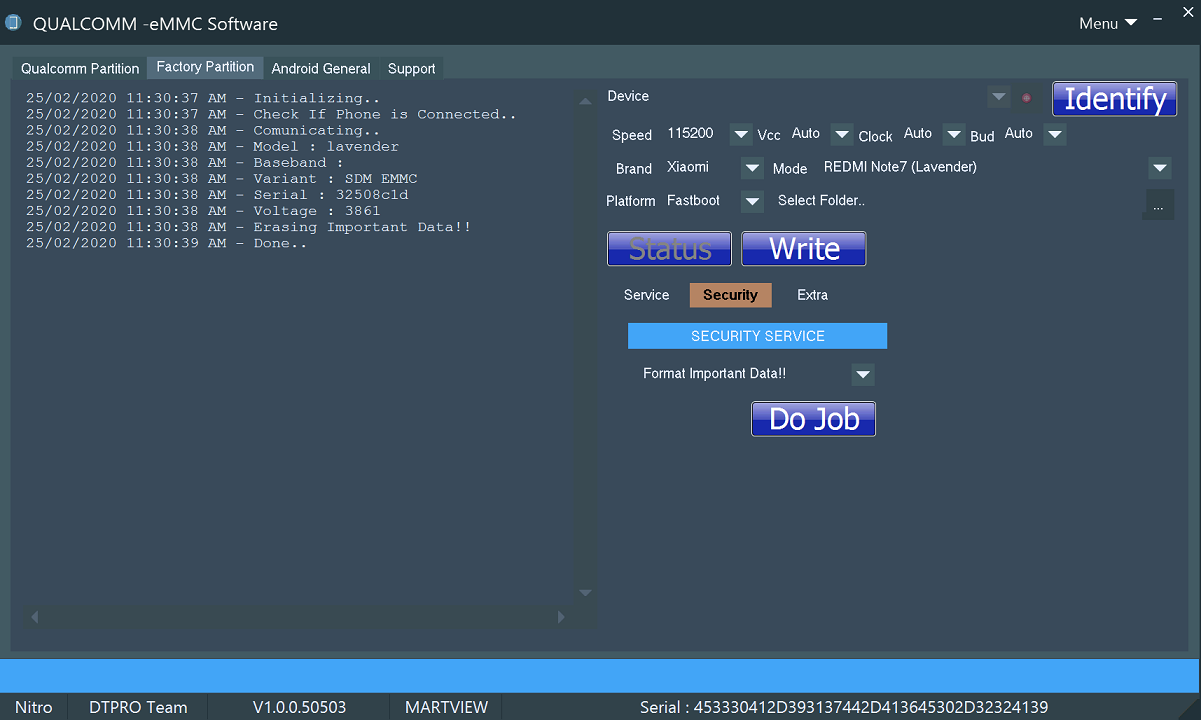Click the 'Model : lavender' log line
Image resolution: width=1201 pixels, height=720 pixels.
(212, 146)
